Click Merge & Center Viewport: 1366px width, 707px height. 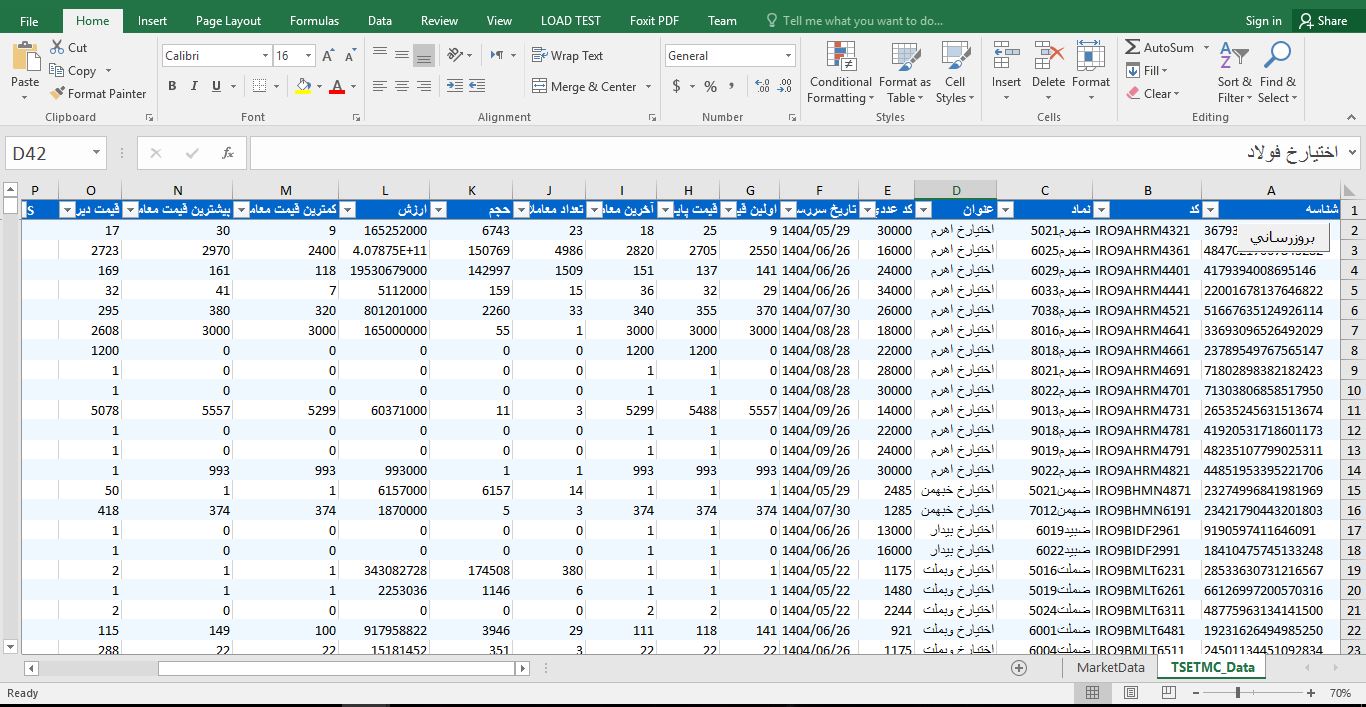click(584, 87)
